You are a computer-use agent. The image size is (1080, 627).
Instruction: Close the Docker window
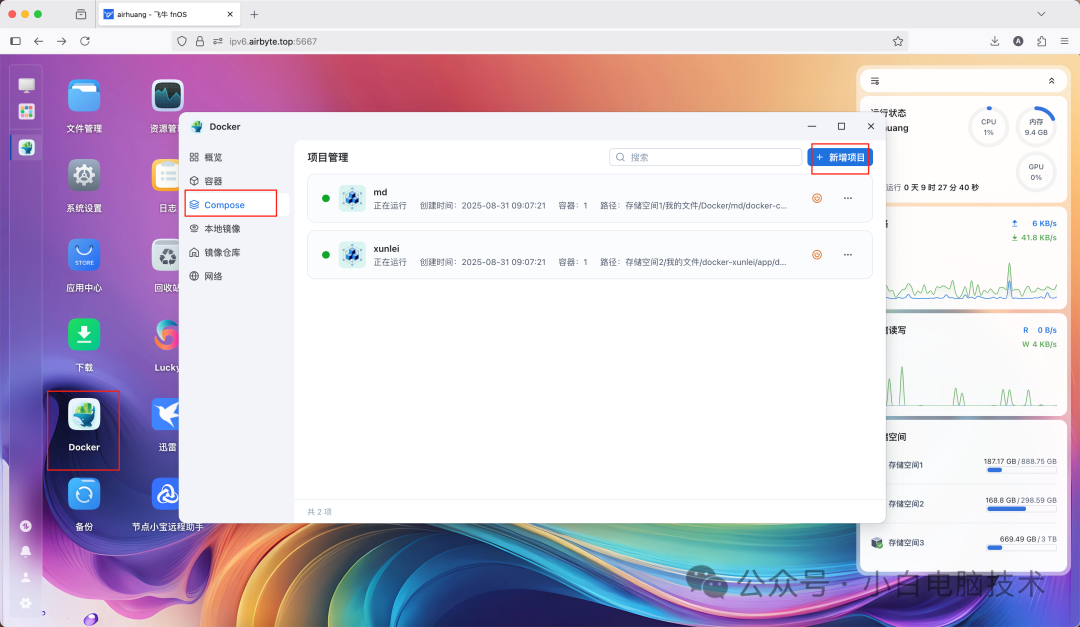[871, 126]
